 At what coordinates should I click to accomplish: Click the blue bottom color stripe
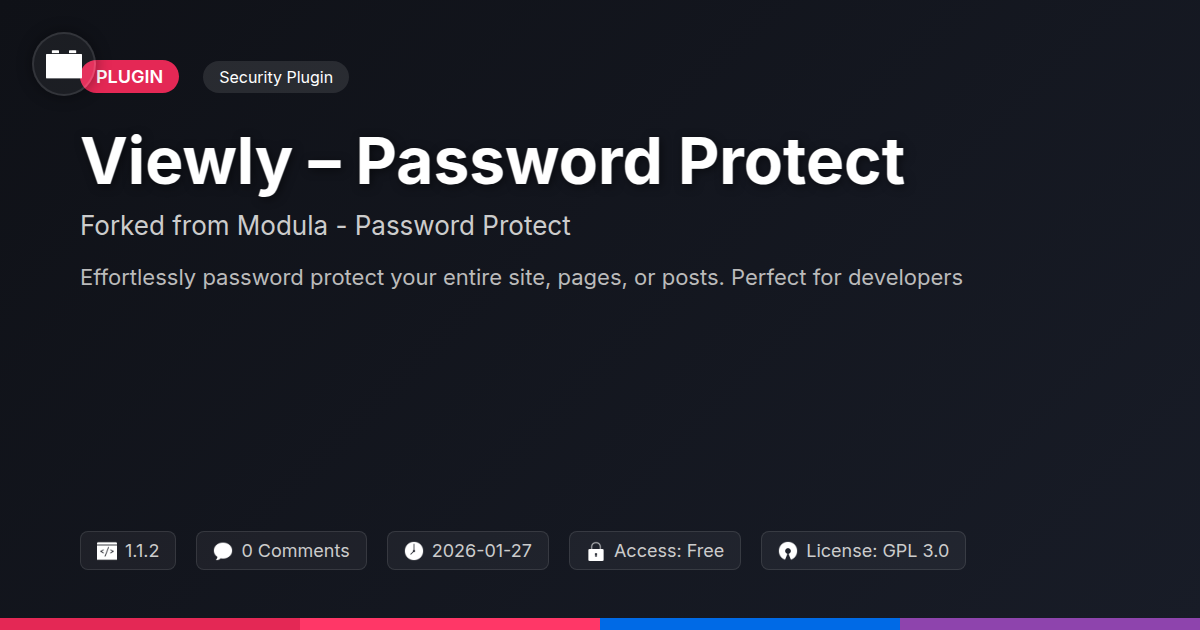pos(750,624)
